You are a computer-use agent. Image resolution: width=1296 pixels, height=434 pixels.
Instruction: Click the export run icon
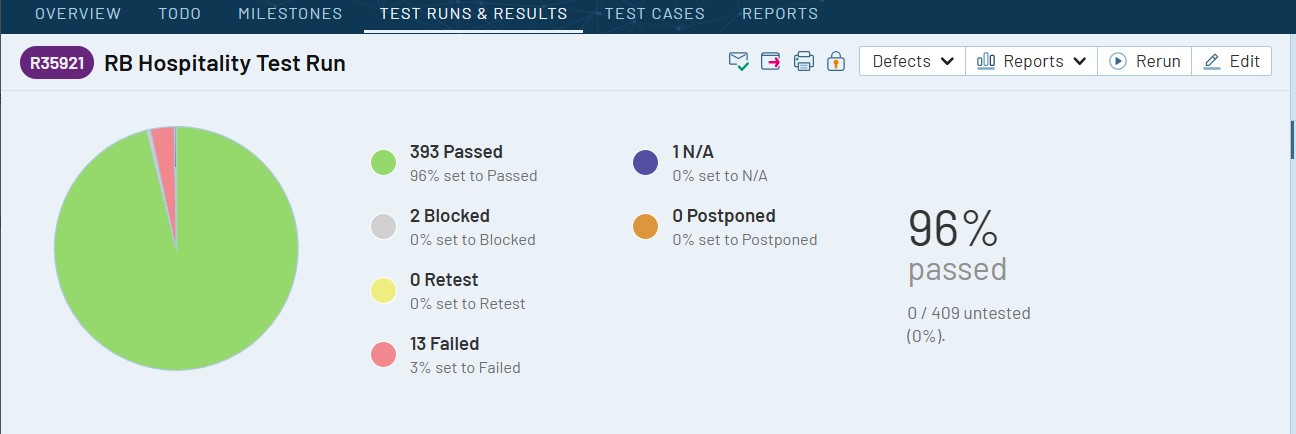coord(771,62)
